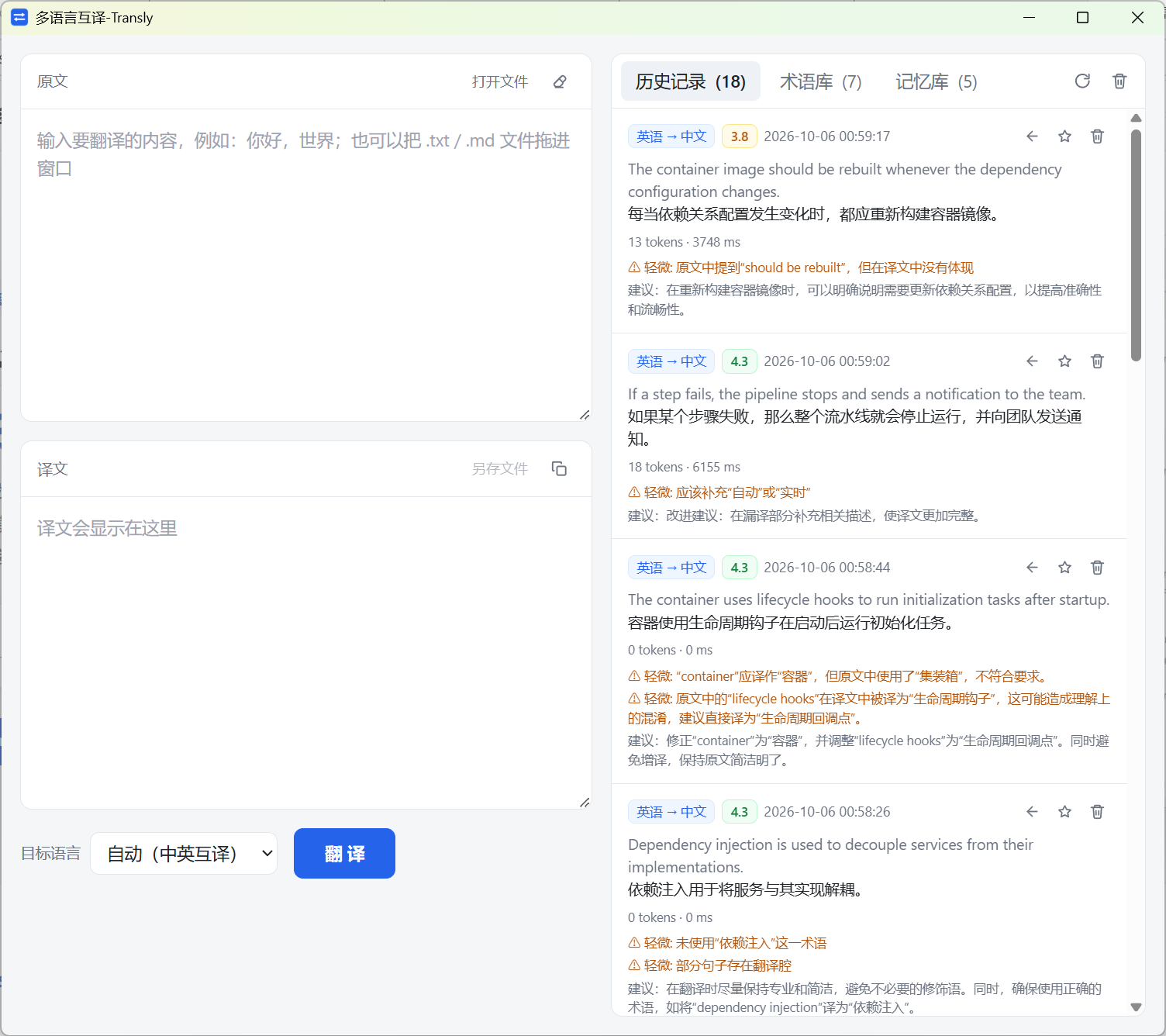Image resolution: width=1166 pixels, height=1036 pixels.
Task: Switch to the 历史记录 (18) tab
Action: coord(690,81)
